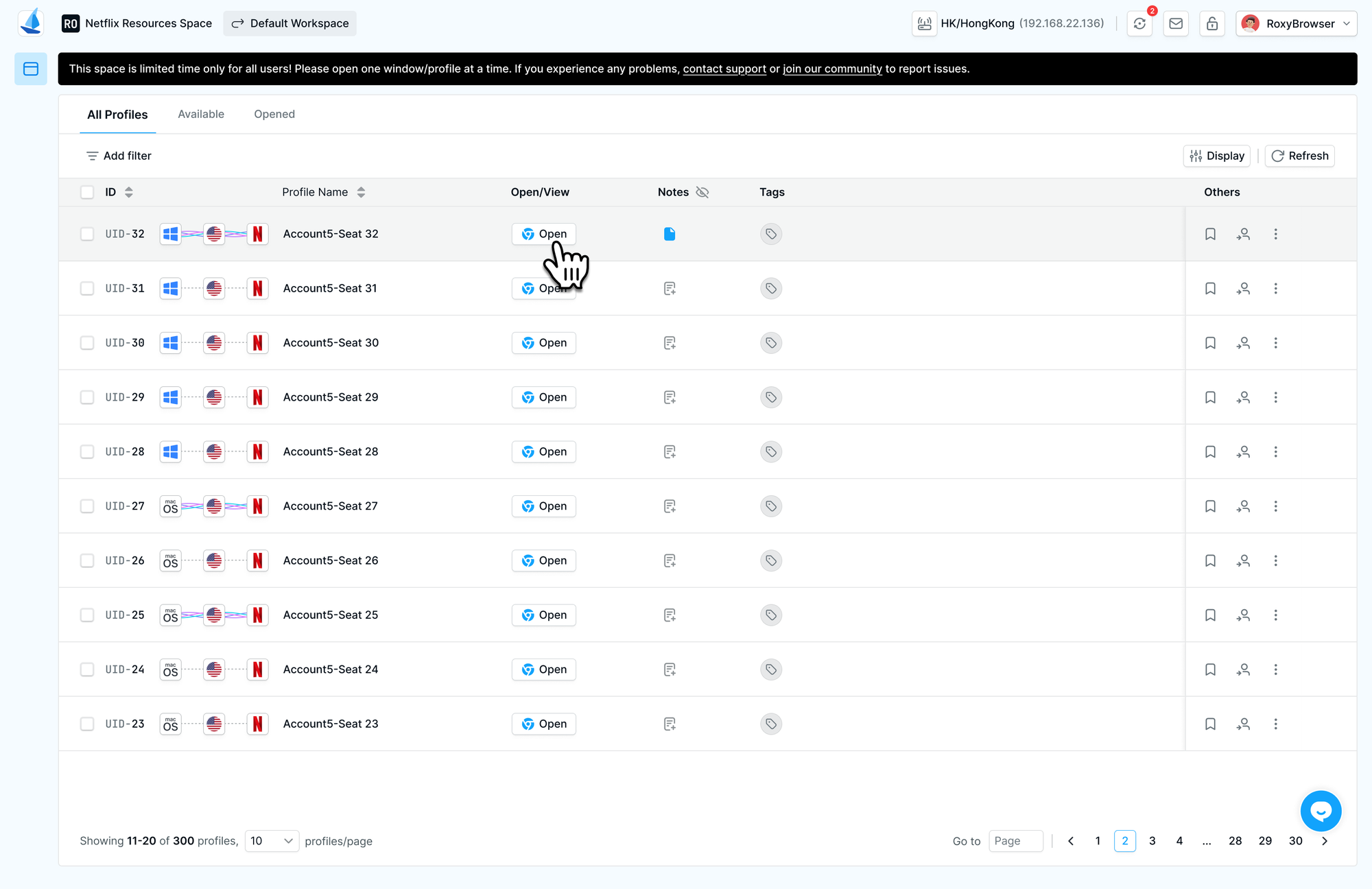Image resolution: width=1372 pixels, height=889 pixels.
Task: Open the more options menu for UID-29
Action: (1275, 397)
